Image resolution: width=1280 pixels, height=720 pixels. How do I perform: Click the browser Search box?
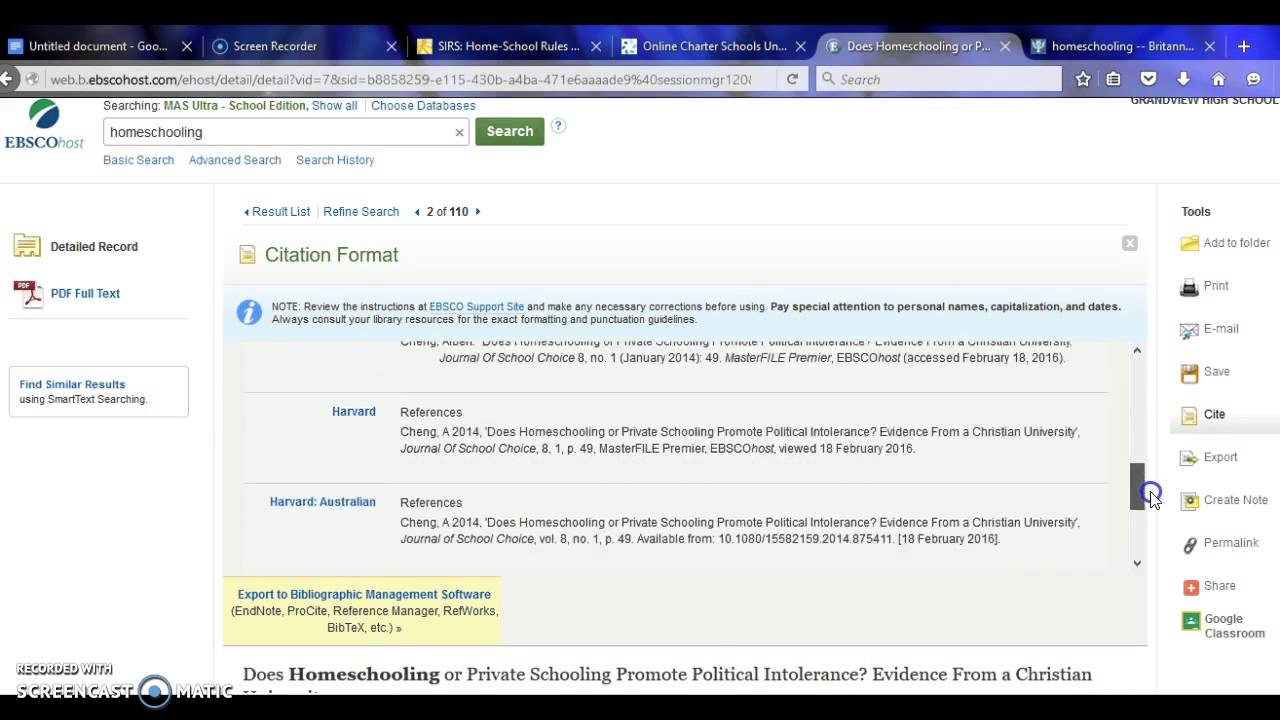pos(938,79)
